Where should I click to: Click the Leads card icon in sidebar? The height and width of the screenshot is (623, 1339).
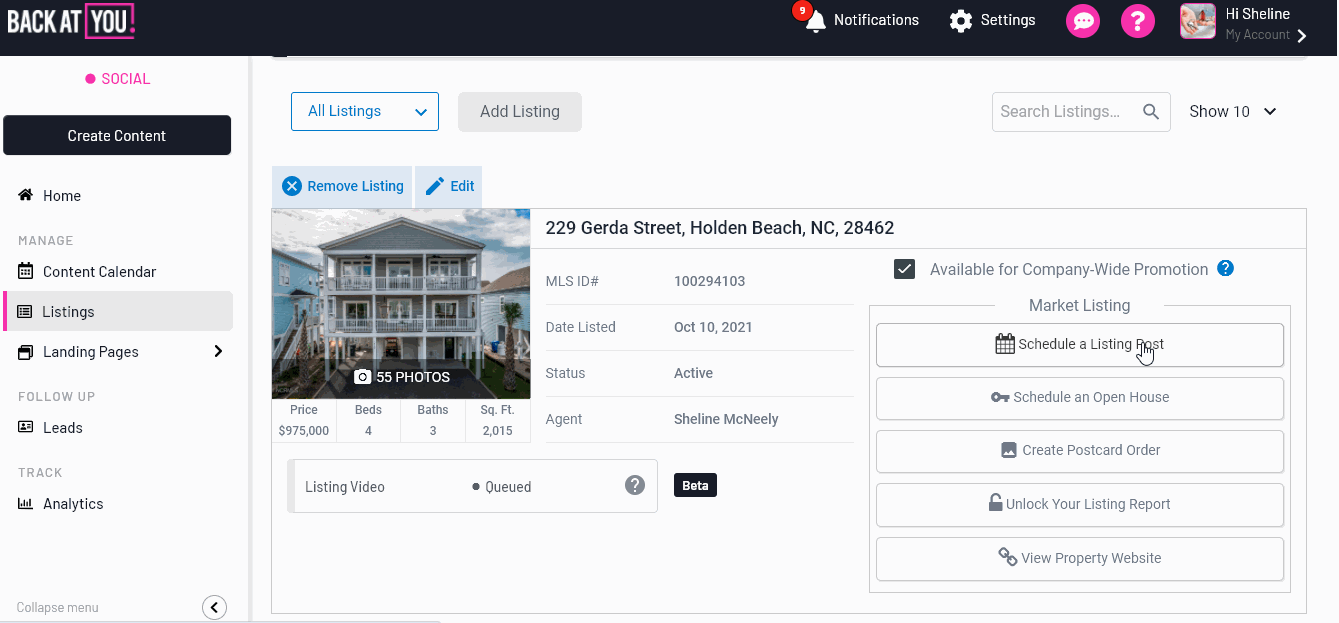point(26,427)
